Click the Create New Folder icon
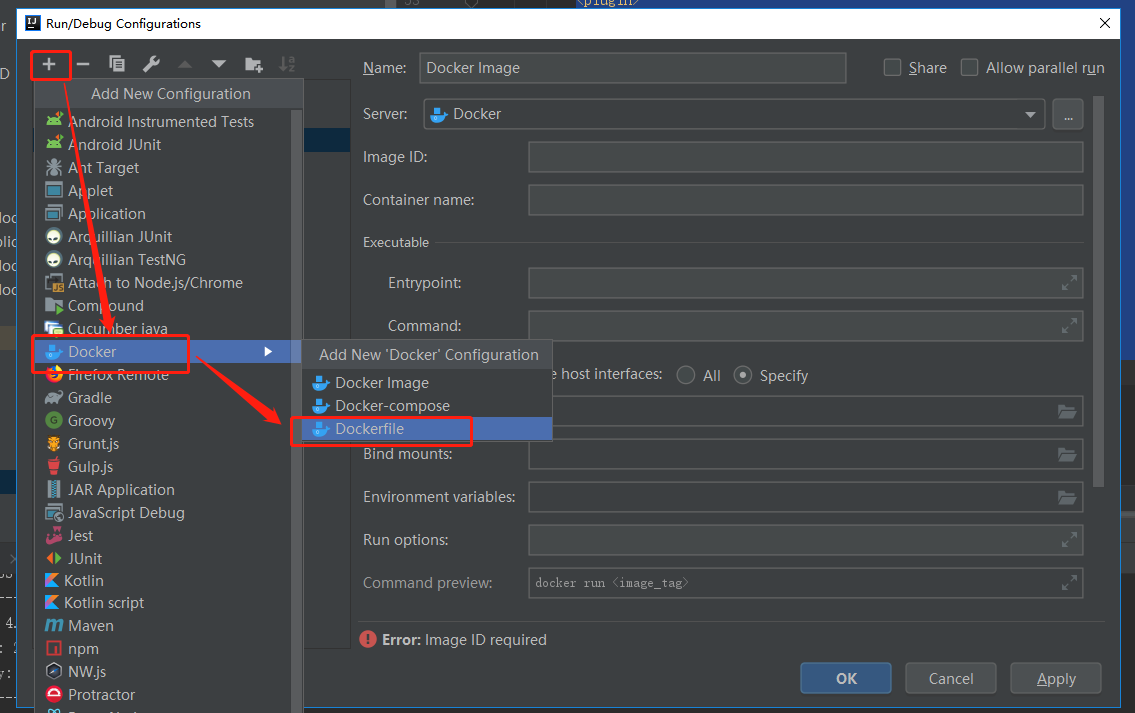Image resolution: width=1135 pixels, height=713 pixels. click(x=253, y=64)
